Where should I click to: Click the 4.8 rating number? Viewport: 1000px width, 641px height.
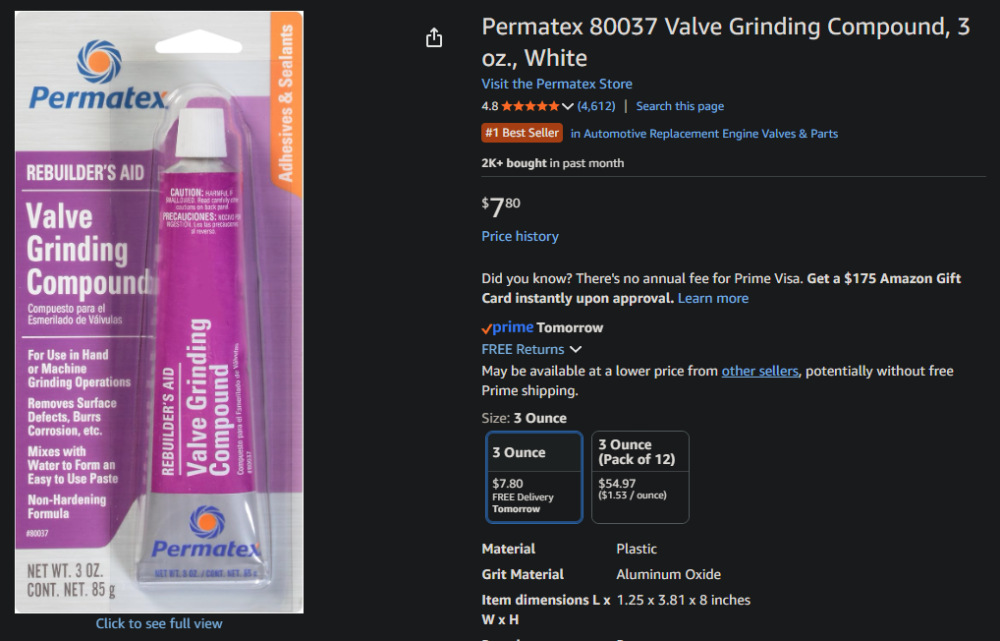coord(490,106)
